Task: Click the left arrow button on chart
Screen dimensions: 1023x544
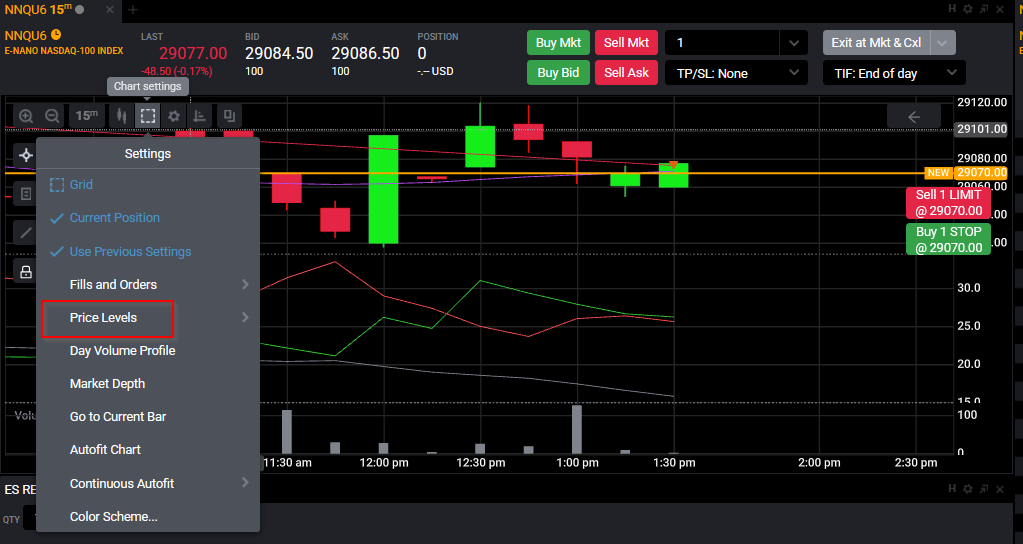Action: [914, 117]
